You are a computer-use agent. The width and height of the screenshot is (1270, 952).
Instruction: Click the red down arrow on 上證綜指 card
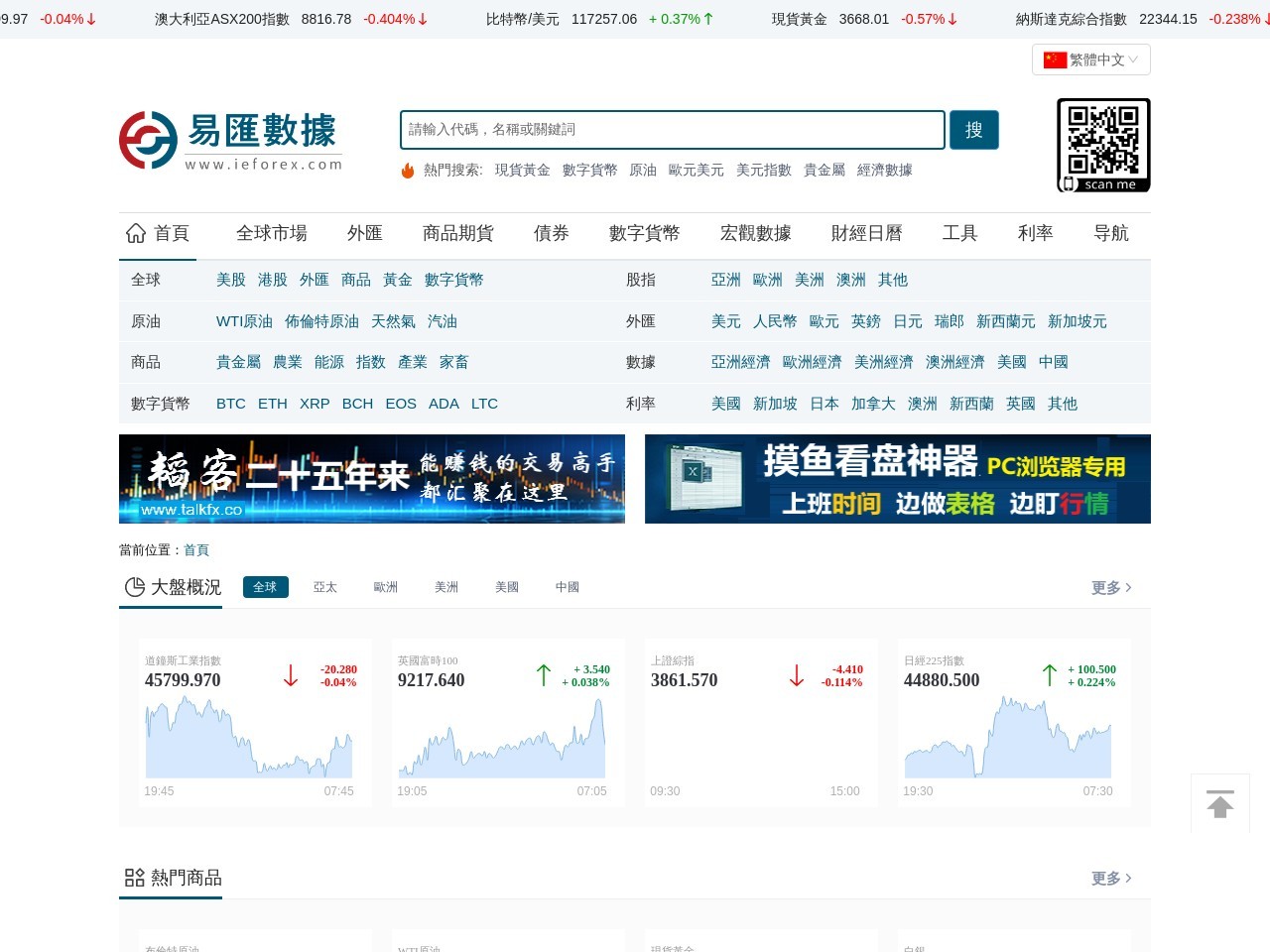coord(797,676)
